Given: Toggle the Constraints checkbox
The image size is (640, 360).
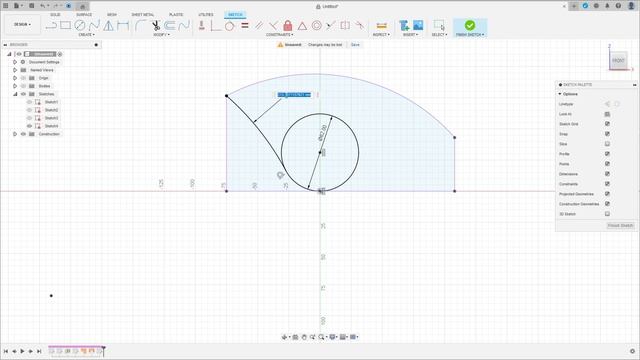Looking at the screenshot, I should point(607,184).
